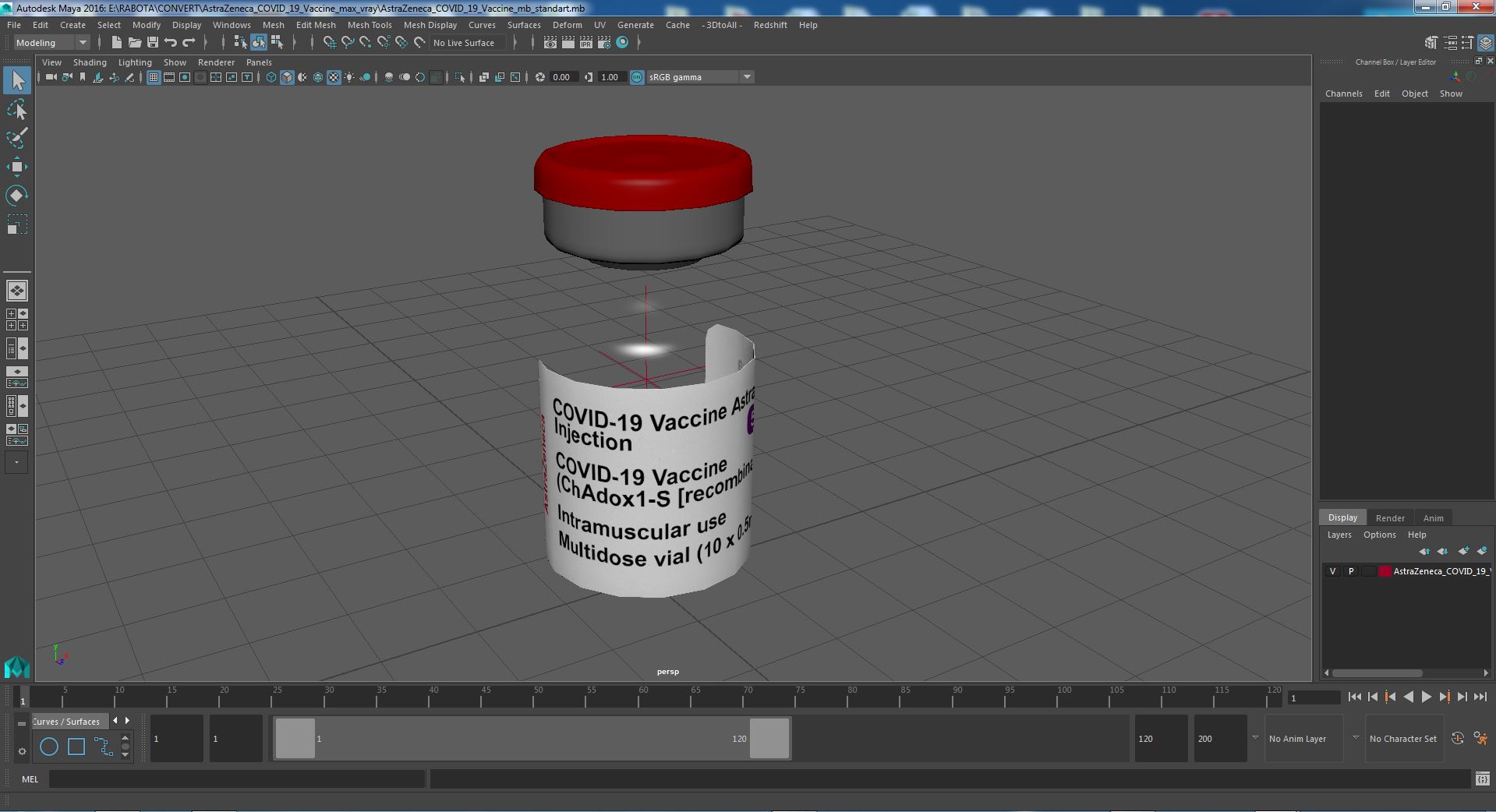Open the Options menu in Layer Editor
This screenshot has width=1496, height=812.
click(1379, 535)
